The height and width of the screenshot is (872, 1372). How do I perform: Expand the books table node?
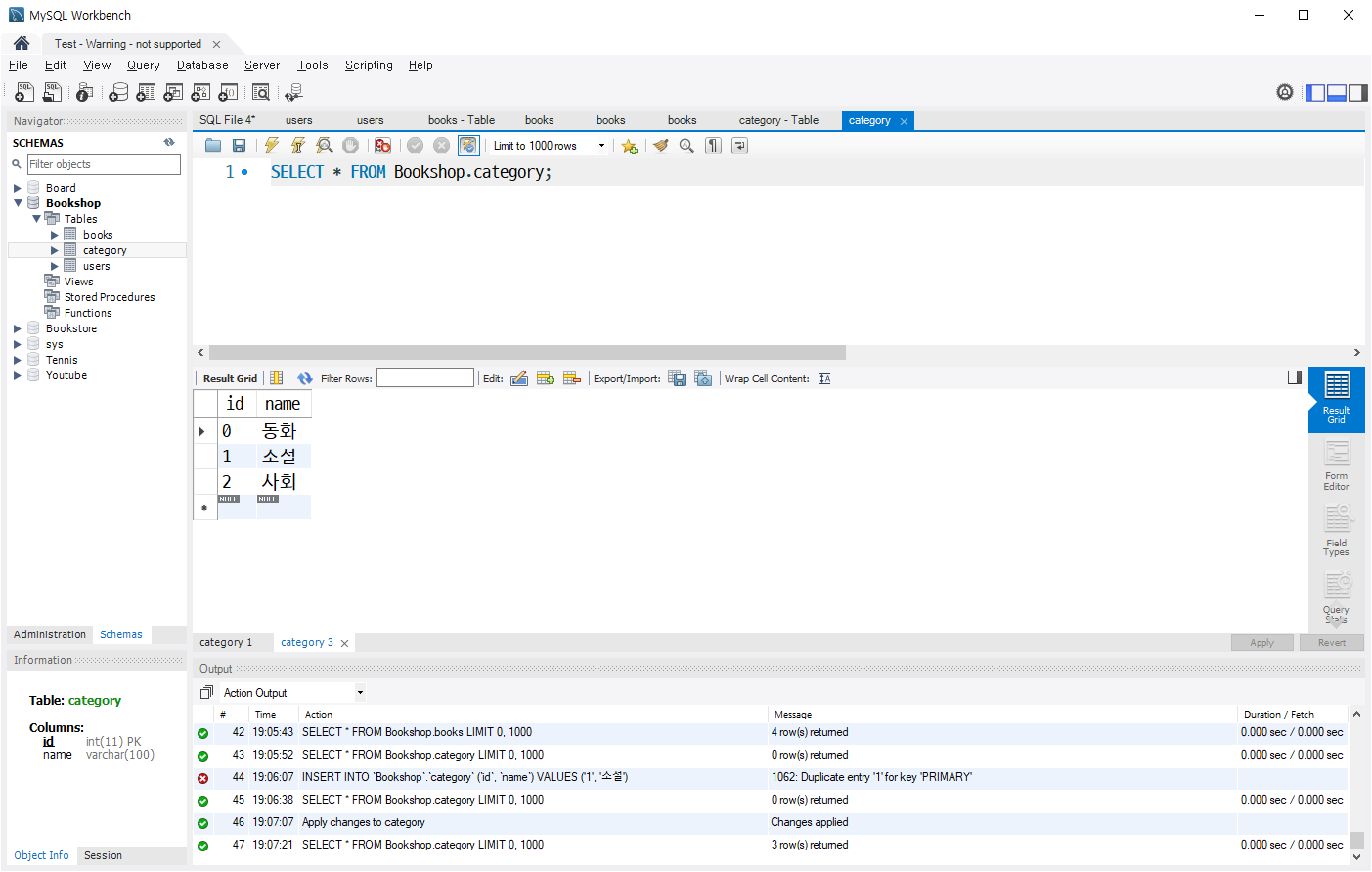[x=55, y=235]
